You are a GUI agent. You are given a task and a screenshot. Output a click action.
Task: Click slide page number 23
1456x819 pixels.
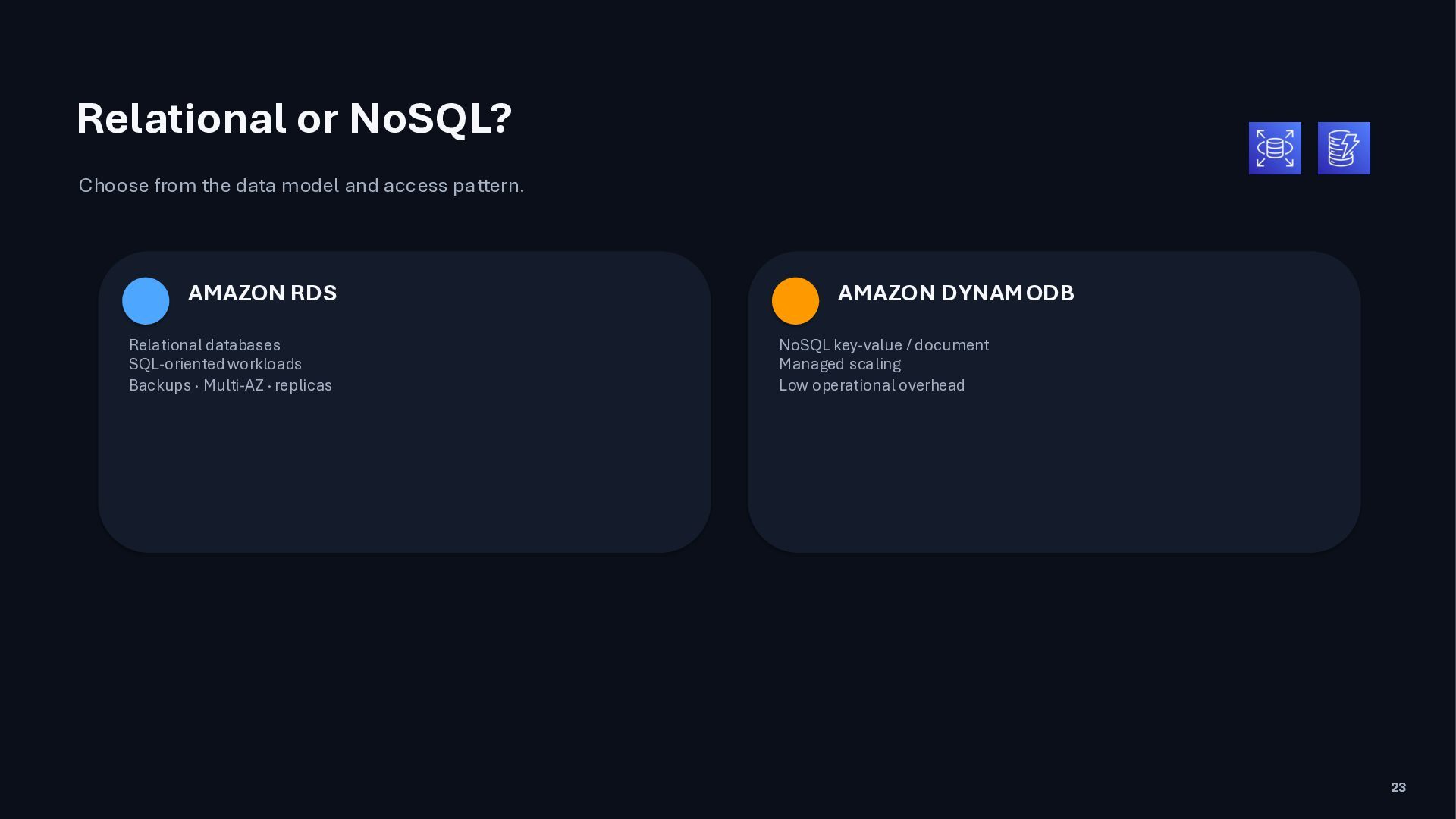click(x=1398, y=787)
